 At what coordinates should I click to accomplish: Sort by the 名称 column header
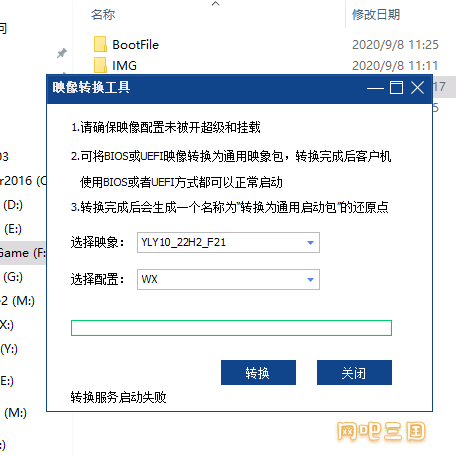tap(103, 15)
